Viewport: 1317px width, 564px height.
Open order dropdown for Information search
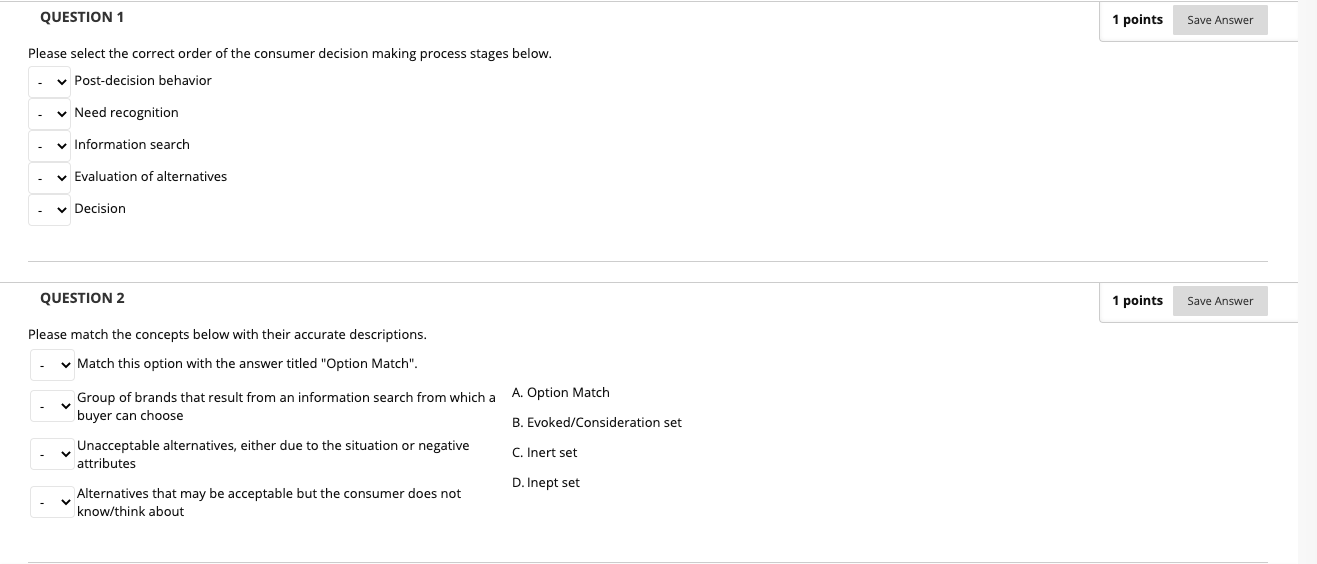(x=50, y=145)
